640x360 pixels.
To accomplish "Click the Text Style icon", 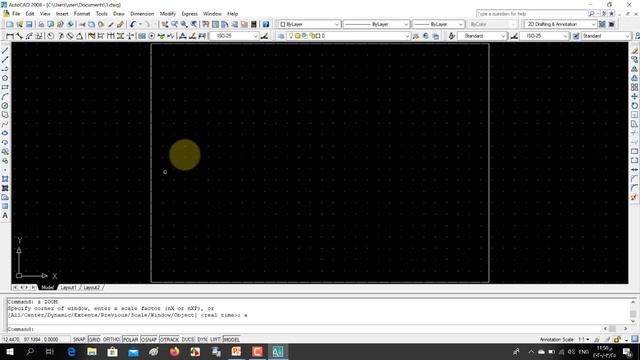I will (x=451, y=36).
